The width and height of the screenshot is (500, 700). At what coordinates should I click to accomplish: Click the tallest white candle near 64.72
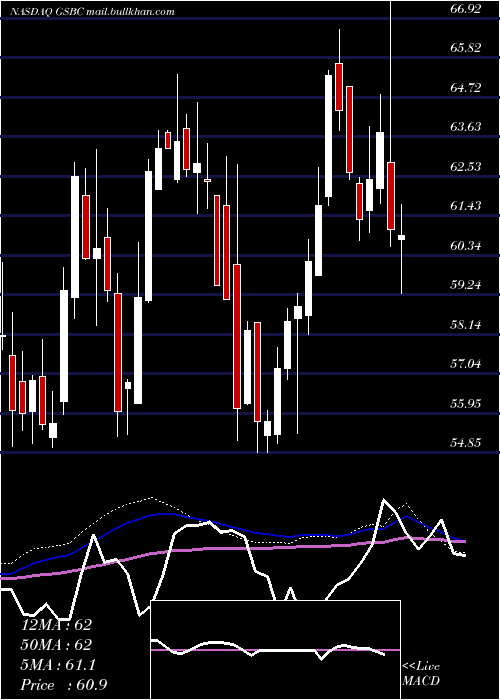(x=329, y=136)
